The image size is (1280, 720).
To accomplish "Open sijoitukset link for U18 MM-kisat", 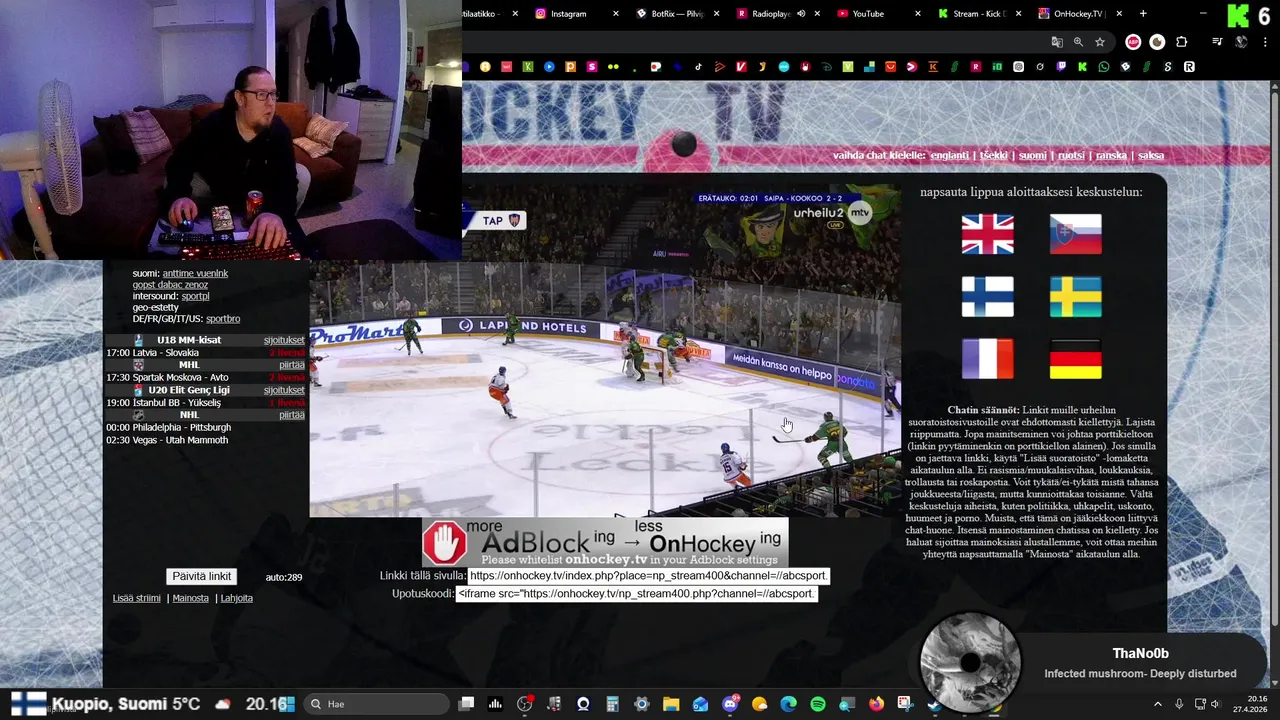I will [x=284, y=340].
